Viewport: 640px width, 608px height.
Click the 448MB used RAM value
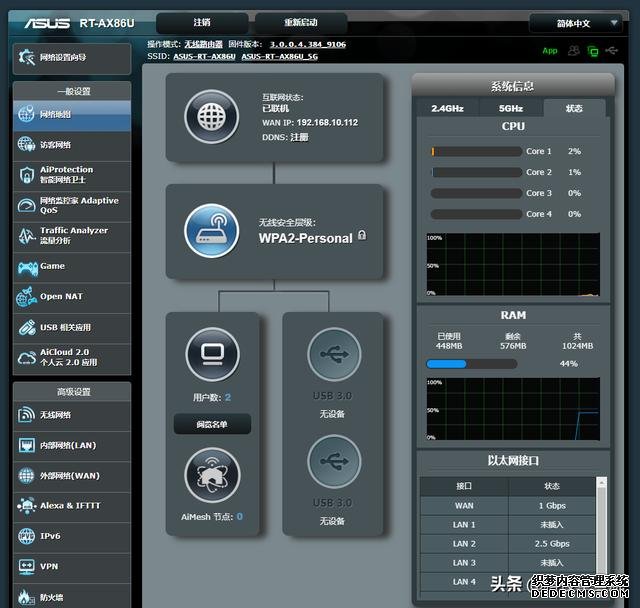(x=449, y=346)
